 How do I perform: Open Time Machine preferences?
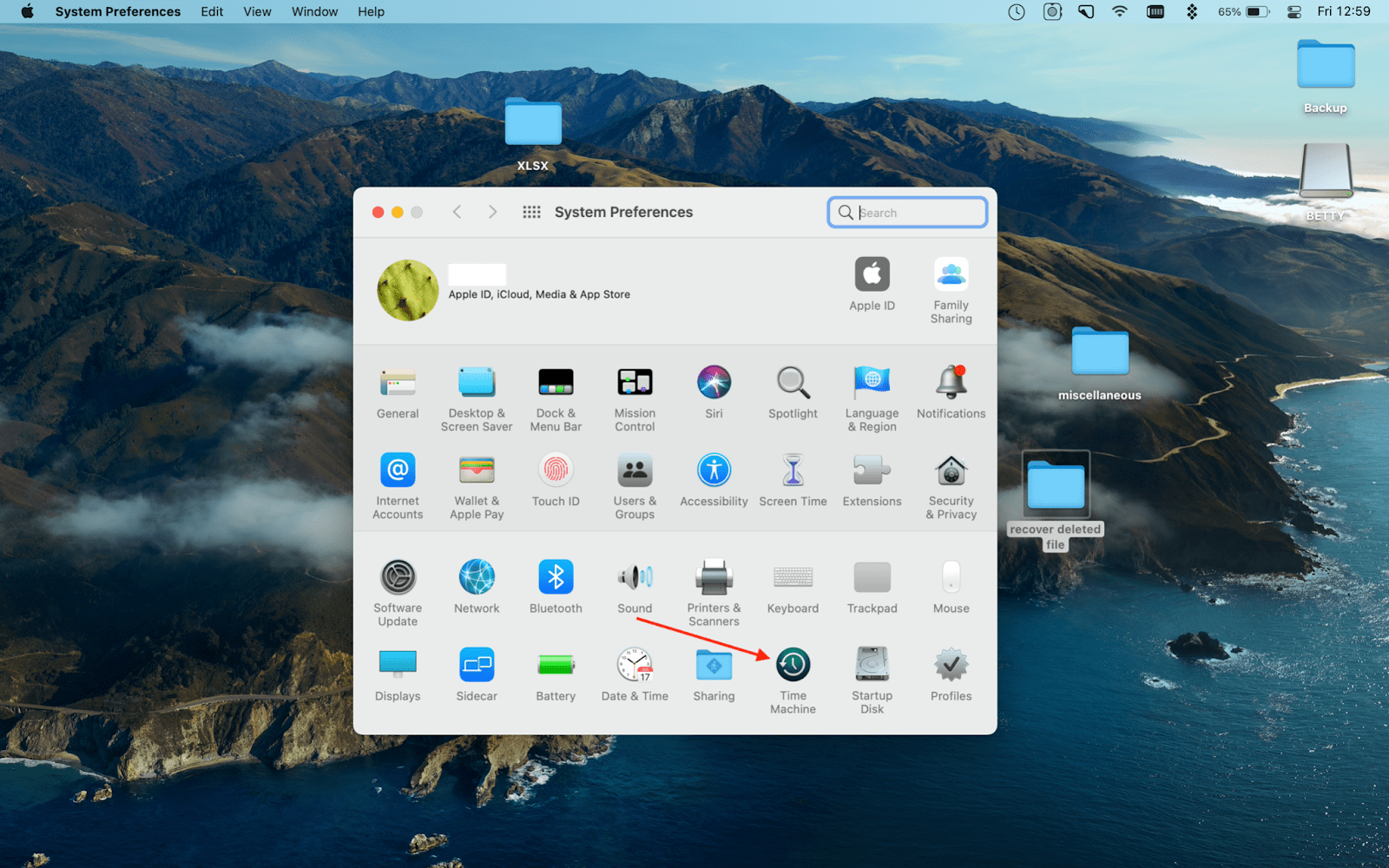793,681
